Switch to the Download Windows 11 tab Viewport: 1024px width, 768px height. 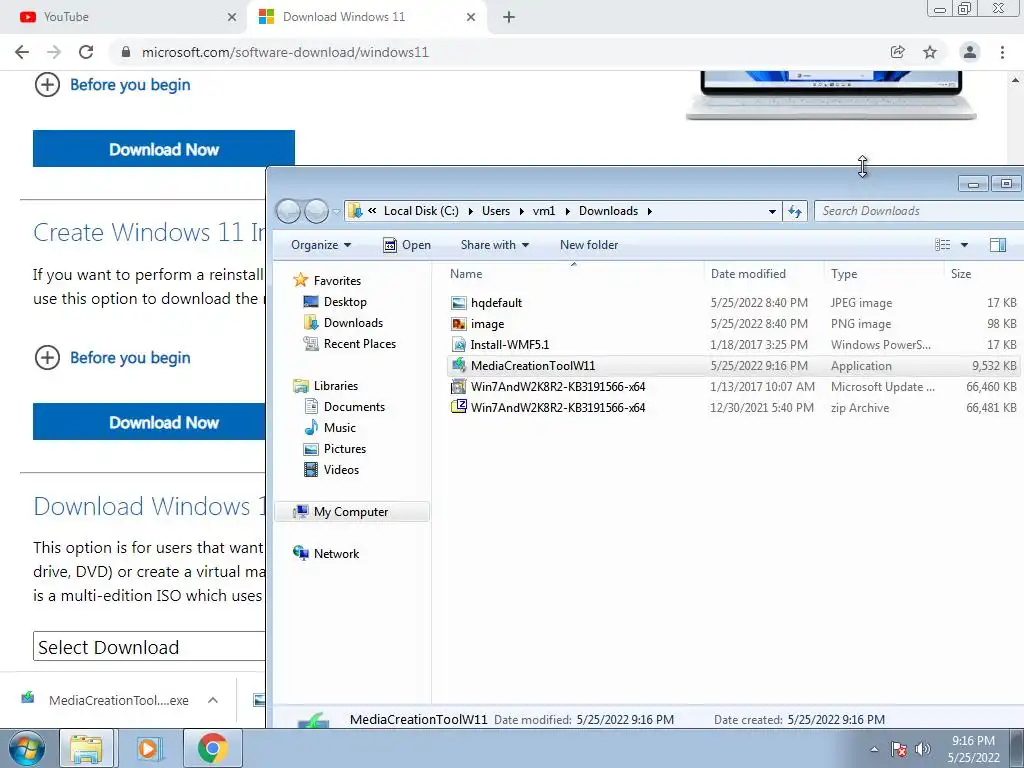point(366,17)
